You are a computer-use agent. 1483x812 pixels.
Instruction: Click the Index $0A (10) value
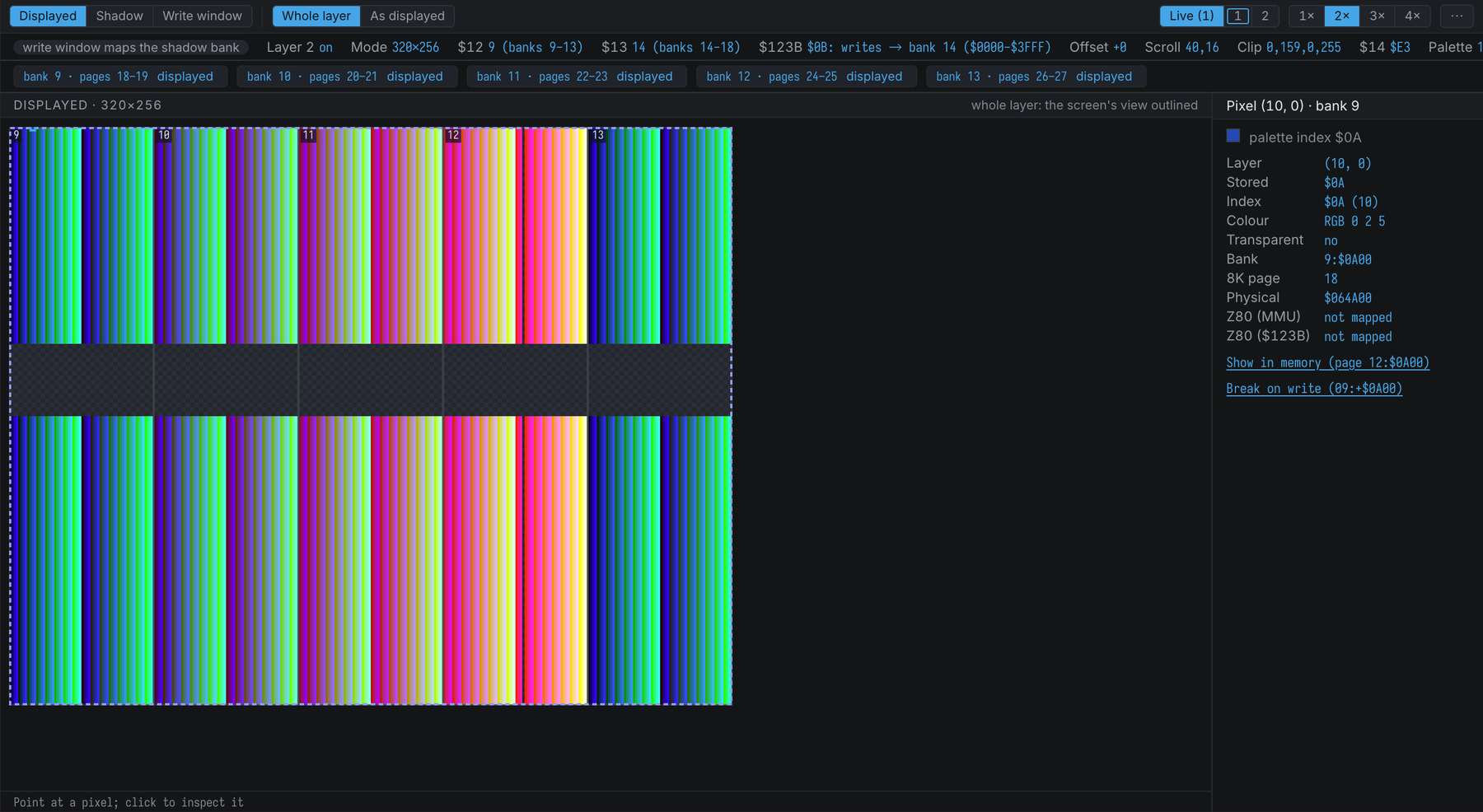[x=1351, y=202]
